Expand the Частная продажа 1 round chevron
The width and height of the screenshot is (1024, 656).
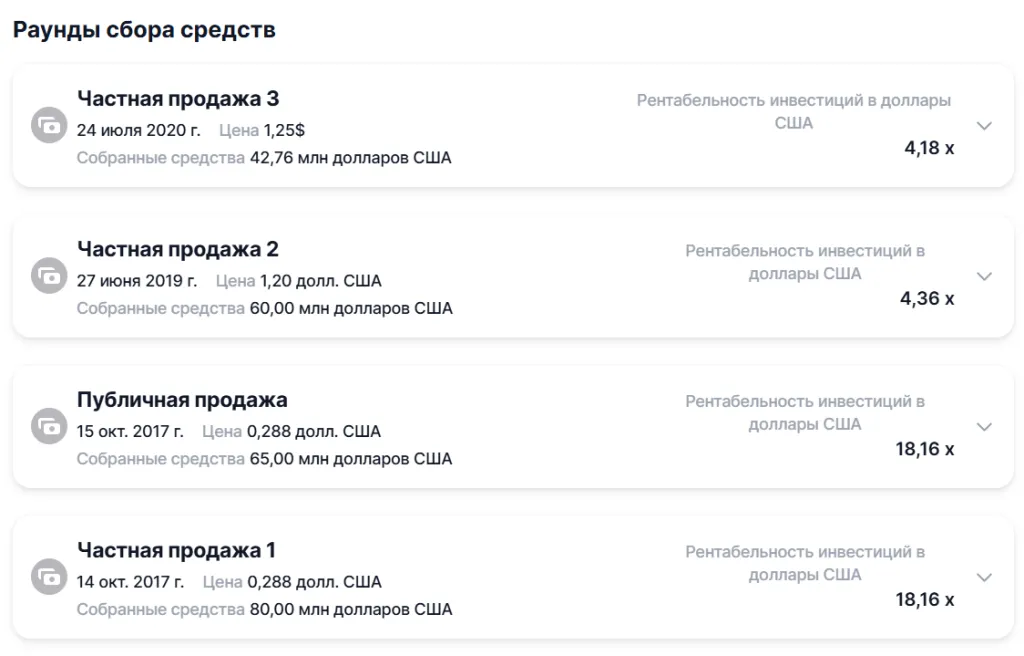984,578
